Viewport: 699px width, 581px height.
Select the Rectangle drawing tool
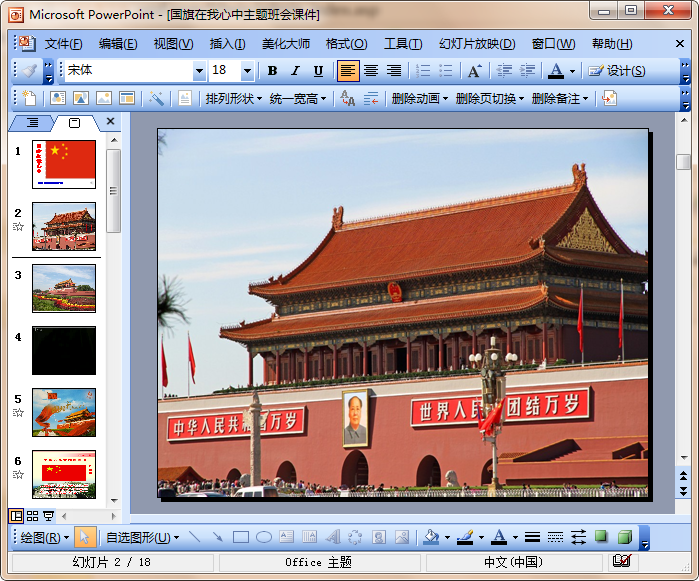click(x=241, y=537)
